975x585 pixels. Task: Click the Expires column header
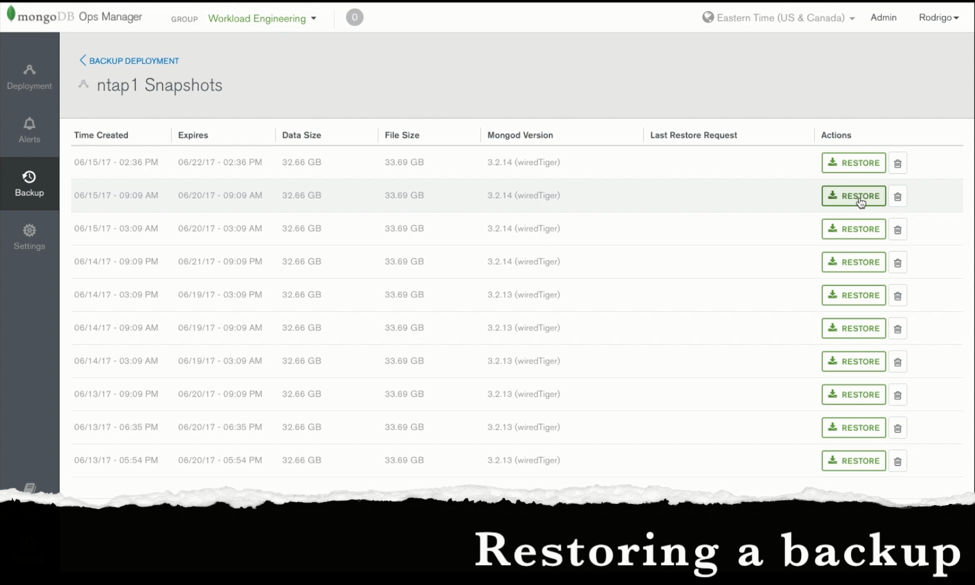[x=193, y=135]
